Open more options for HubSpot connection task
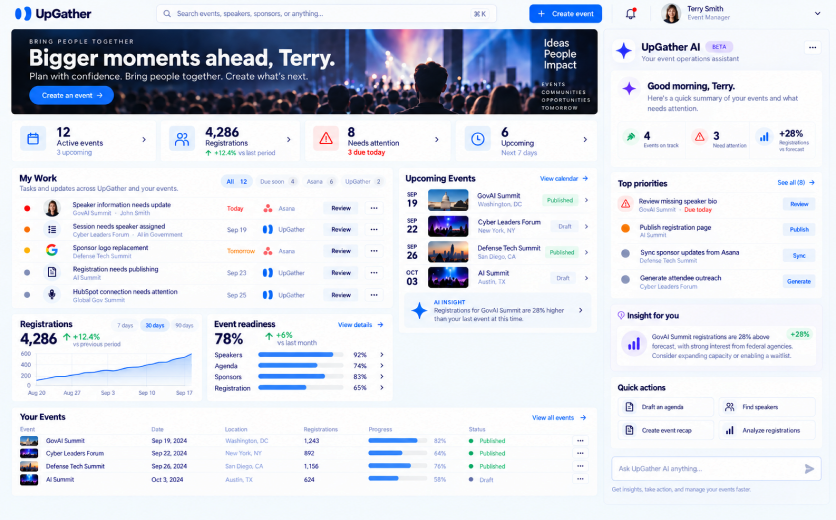The image size is (836, 520). click(x=374, y=295)
